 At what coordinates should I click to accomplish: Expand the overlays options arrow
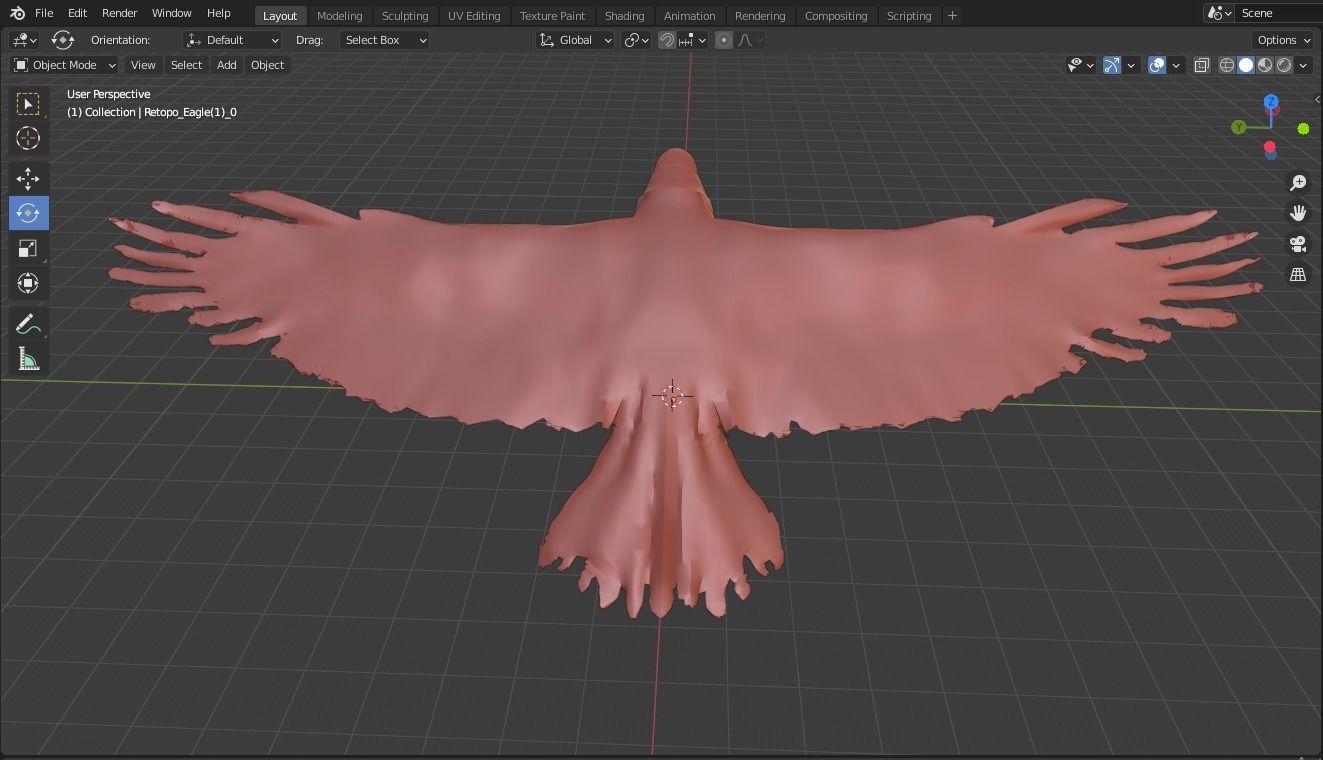click(x=1176, y=65)
